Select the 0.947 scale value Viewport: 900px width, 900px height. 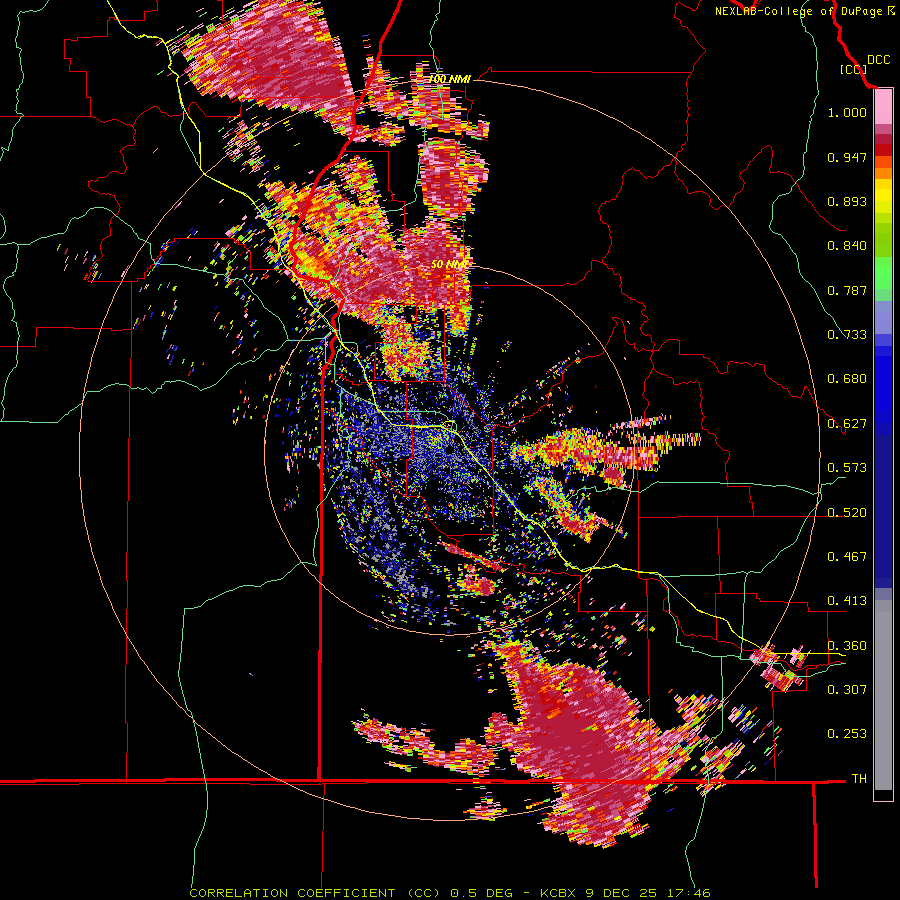tap(847, 157)
